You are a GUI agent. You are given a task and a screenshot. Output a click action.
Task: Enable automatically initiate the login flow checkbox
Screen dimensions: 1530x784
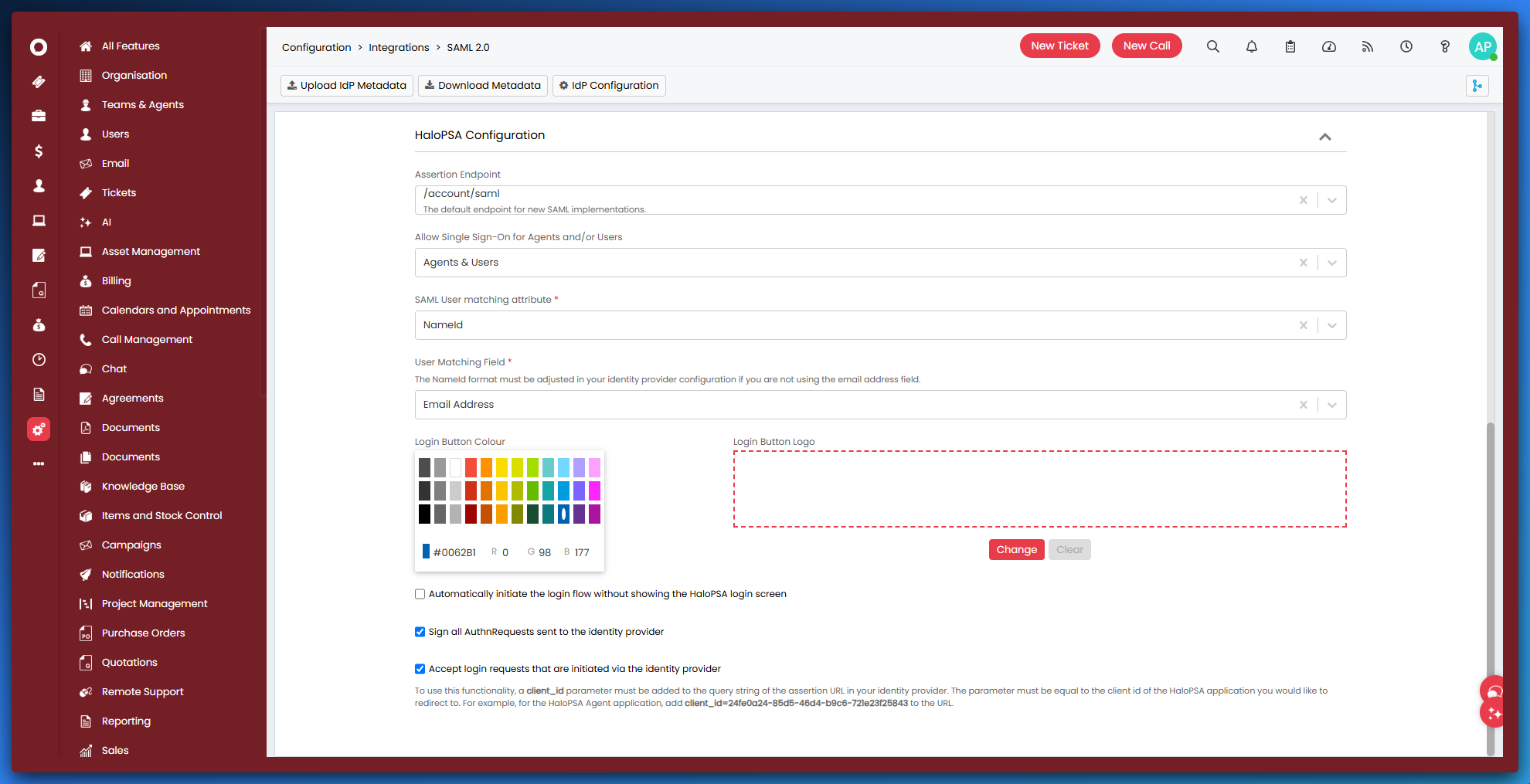(x=420, y=594)
